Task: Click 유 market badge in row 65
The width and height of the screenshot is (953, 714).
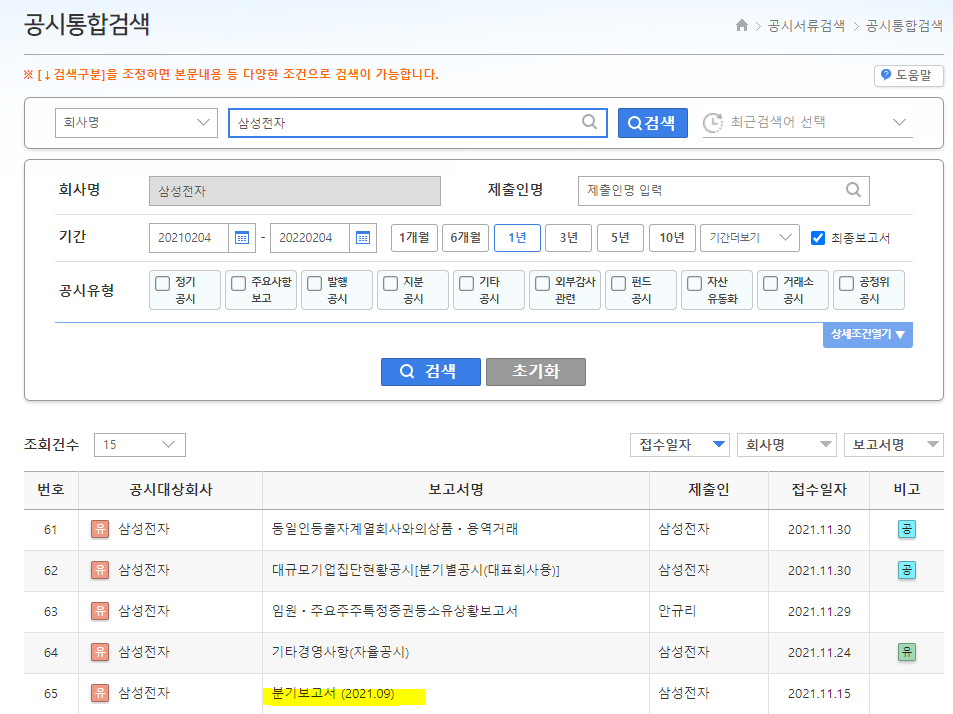Action: point(100,693)
